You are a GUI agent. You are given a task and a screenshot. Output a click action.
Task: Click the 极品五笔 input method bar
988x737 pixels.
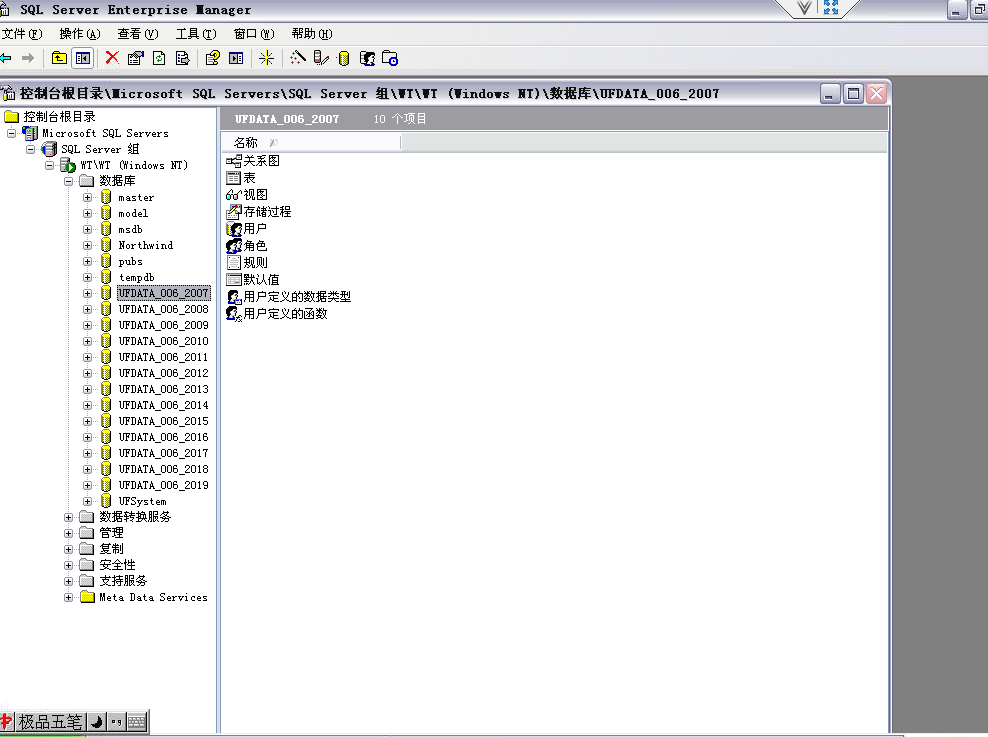(x=50, y=722)
